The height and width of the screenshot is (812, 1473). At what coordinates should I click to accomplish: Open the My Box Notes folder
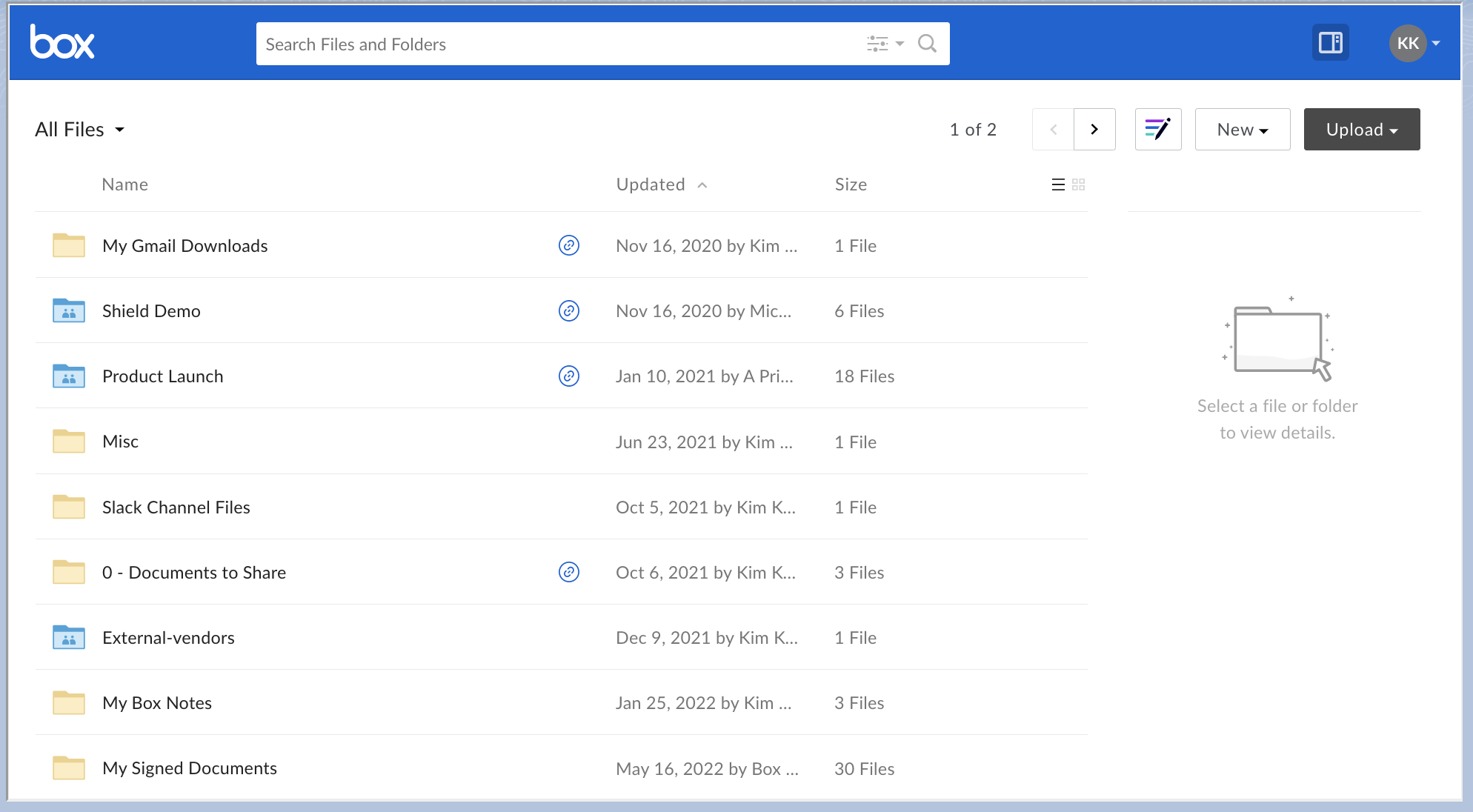click(157, 703)
